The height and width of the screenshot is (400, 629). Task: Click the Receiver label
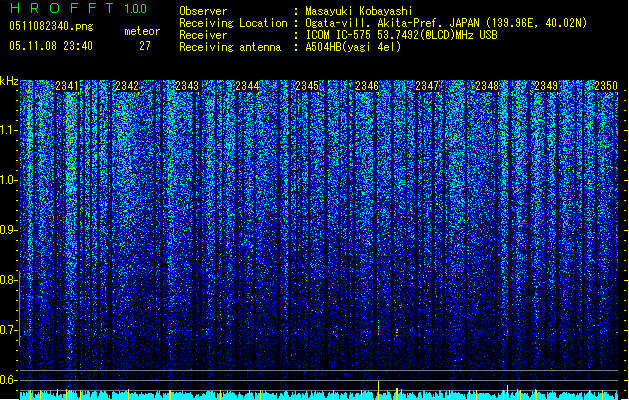pos(203,35)
